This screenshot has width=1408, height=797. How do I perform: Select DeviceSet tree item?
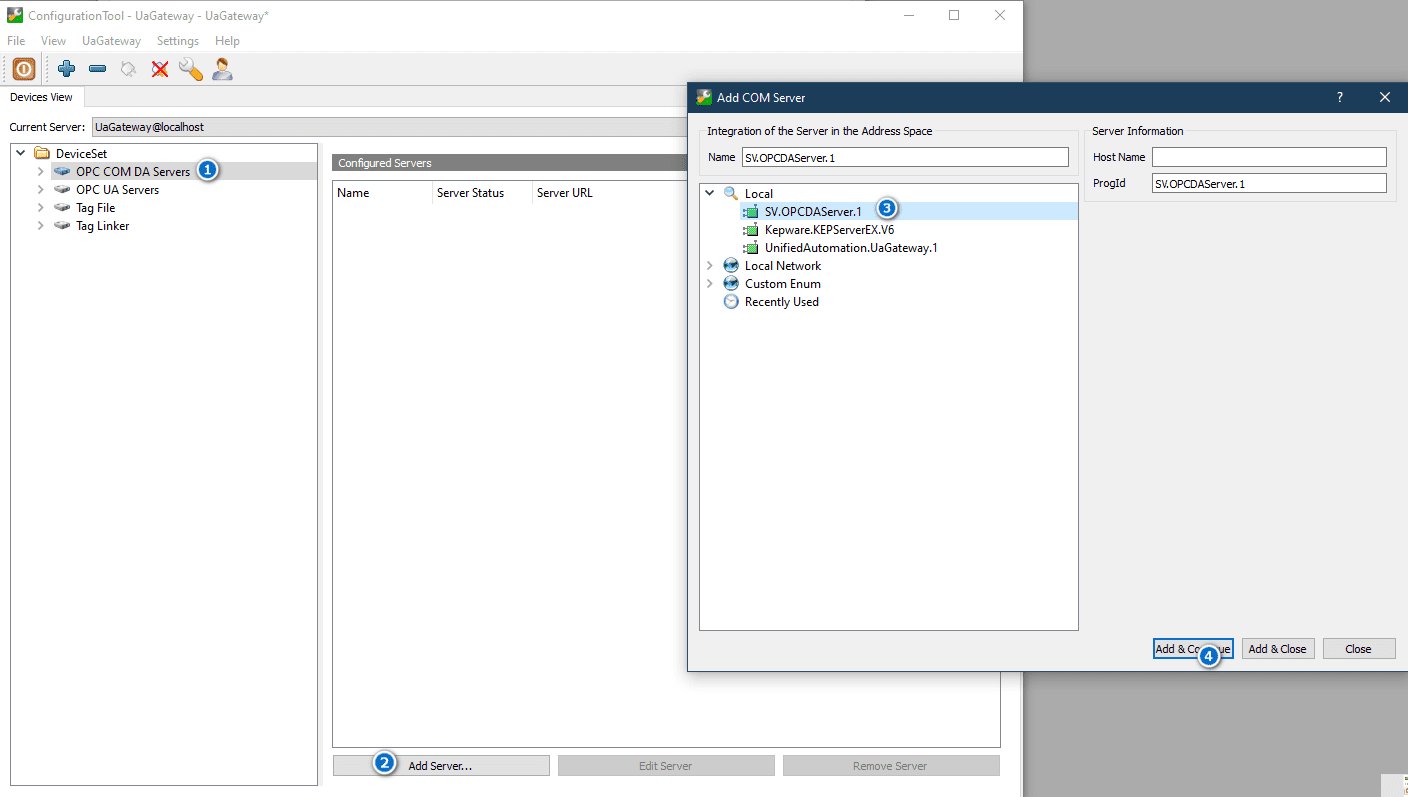pyautogui.click(x=82, y=154)
